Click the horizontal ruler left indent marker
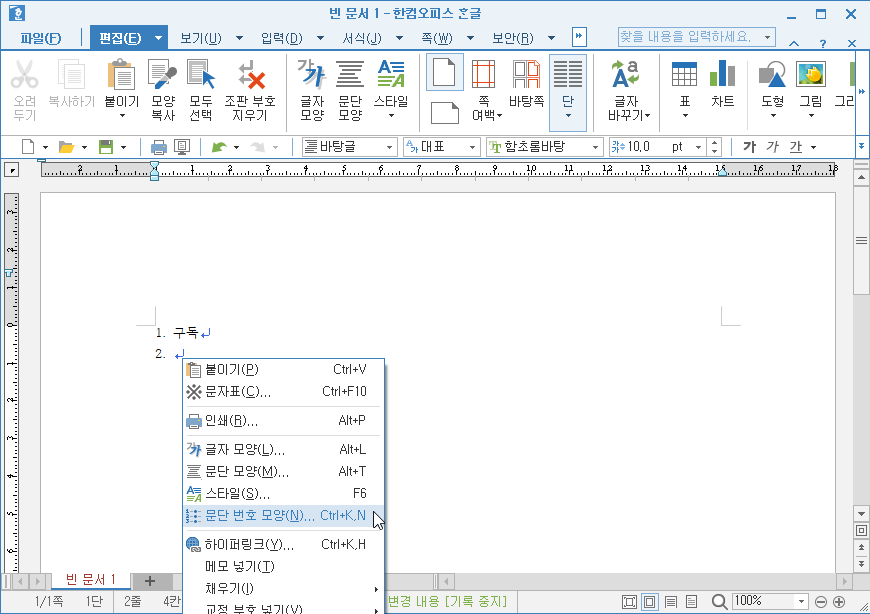The width and height of the screenshot is (870, 614). tap(155, 175)
